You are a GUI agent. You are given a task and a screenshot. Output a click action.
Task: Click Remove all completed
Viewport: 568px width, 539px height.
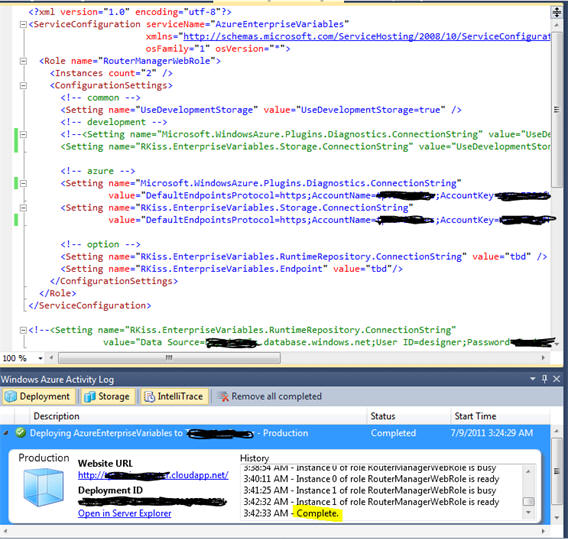click(270, 396)
